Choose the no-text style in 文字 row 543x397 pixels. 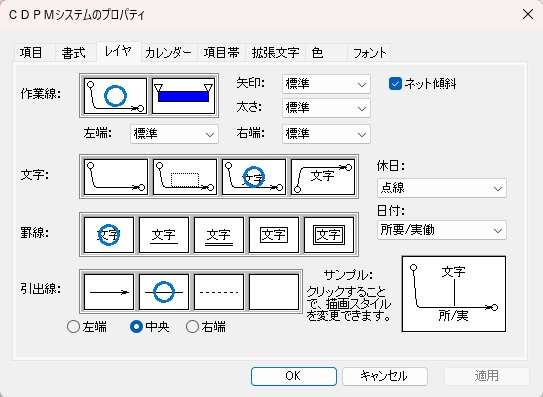tap(116, 177)
